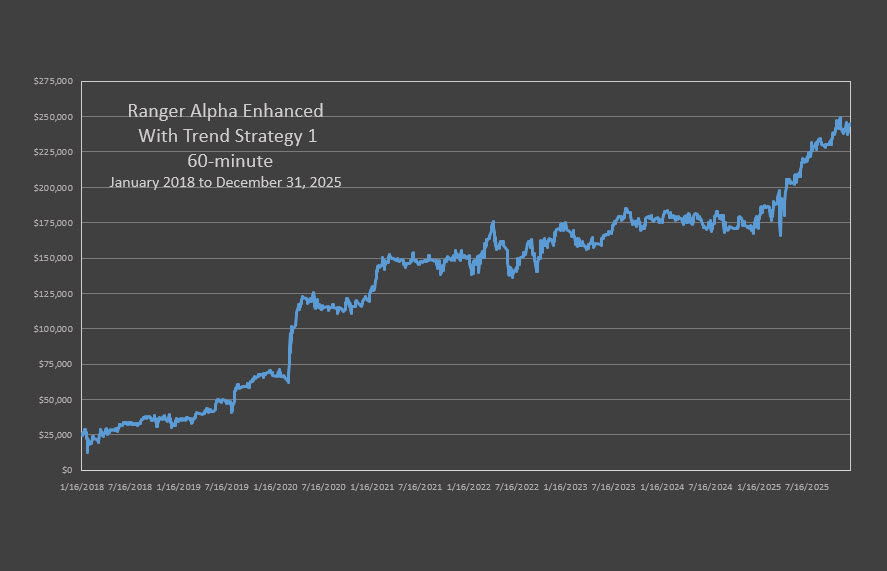
Task: Click the 7/16/2022 x-axis date label
Action: pos(516,487)
